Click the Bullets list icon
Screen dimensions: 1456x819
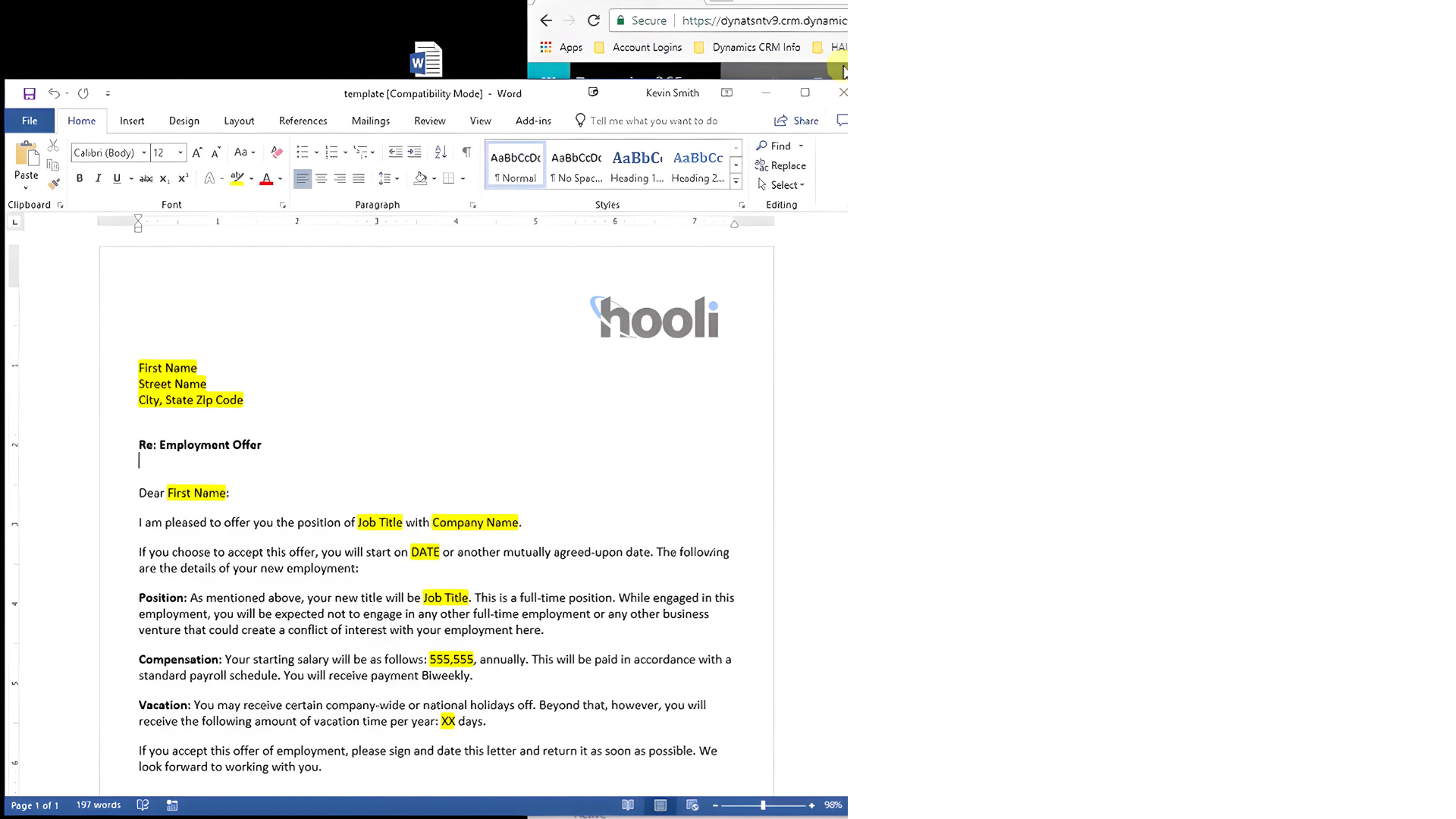303,152
